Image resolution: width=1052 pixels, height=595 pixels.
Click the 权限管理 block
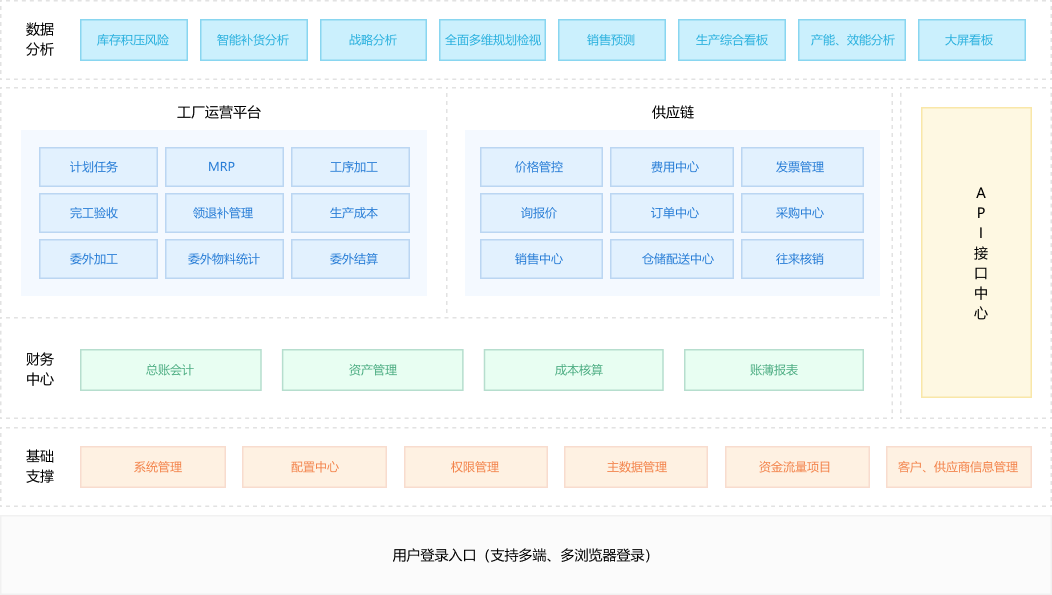point(475,467)
